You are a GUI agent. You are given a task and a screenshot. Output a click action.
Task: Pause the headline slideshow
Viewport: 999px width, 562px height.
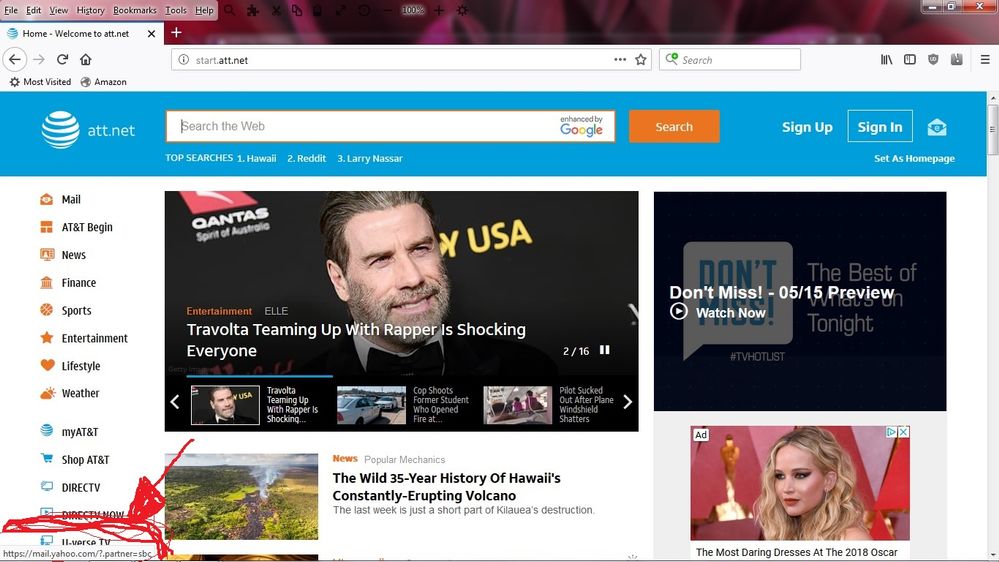(605, 350)
